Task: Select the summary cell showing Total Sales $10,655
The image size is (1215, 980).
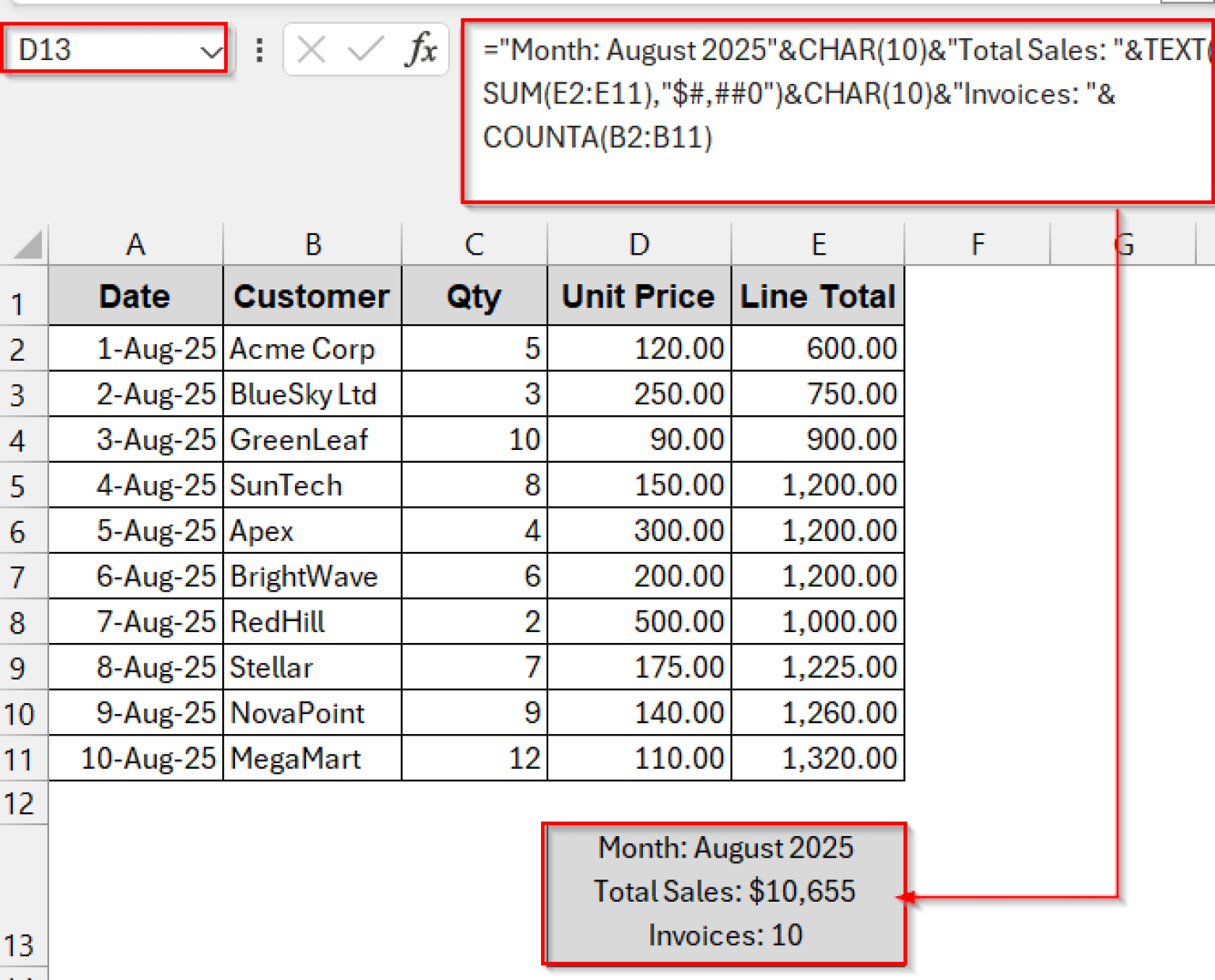Action: [724, 891]
